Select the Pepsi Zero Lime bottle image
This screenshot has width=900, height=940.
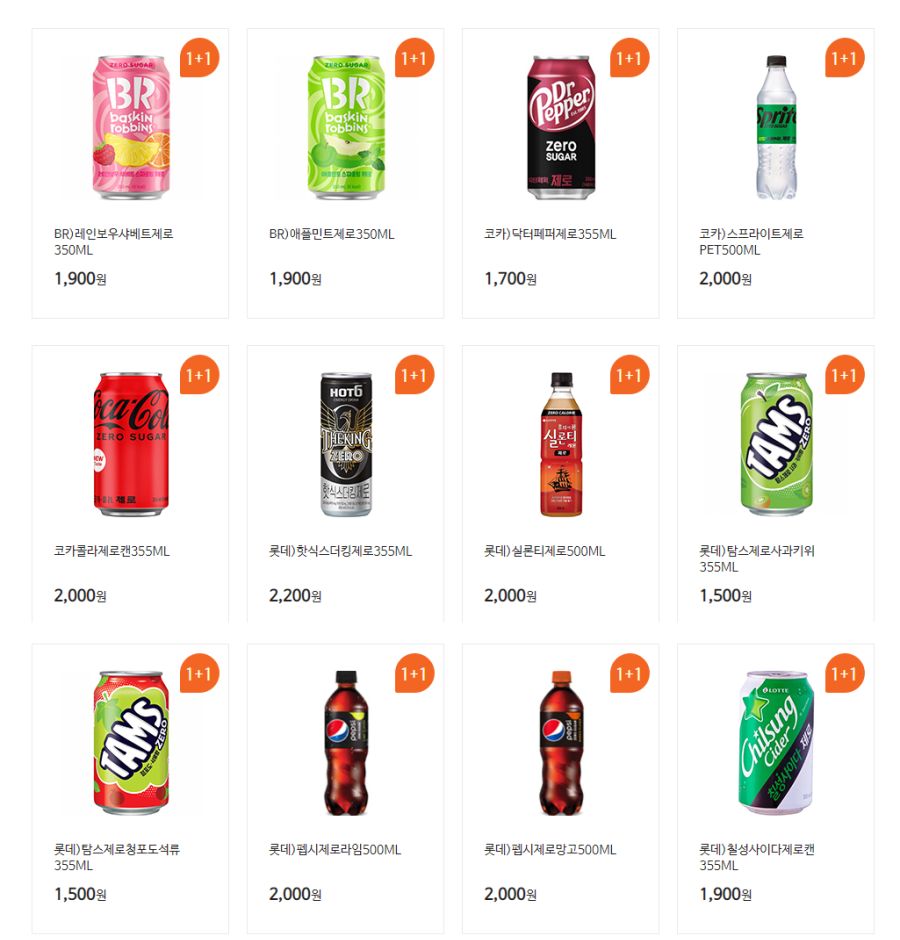pyautogui.click(x=346, y=743)
